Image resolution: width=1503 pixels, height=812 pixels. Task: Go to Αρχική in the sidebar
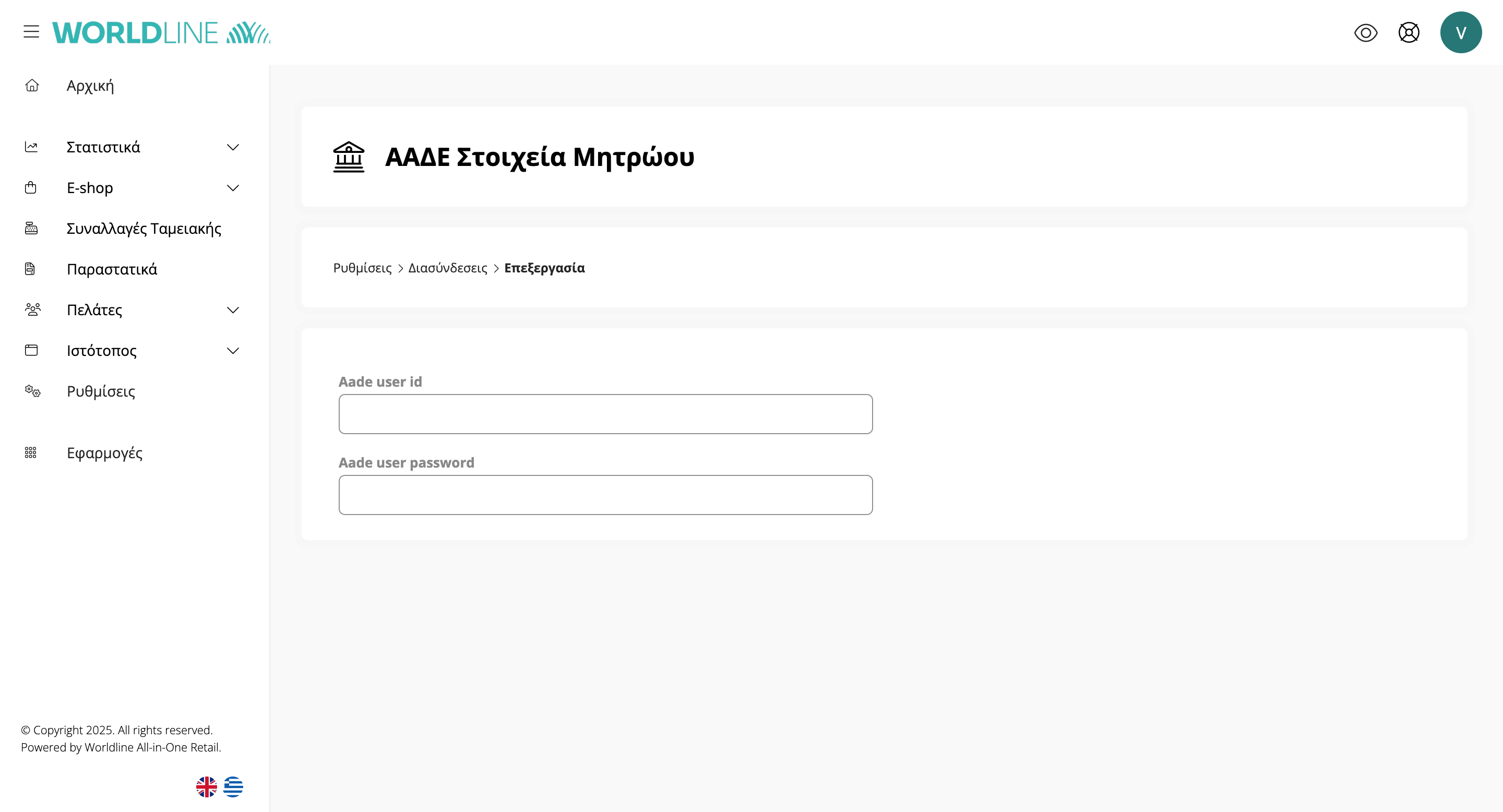pos(90,86)
